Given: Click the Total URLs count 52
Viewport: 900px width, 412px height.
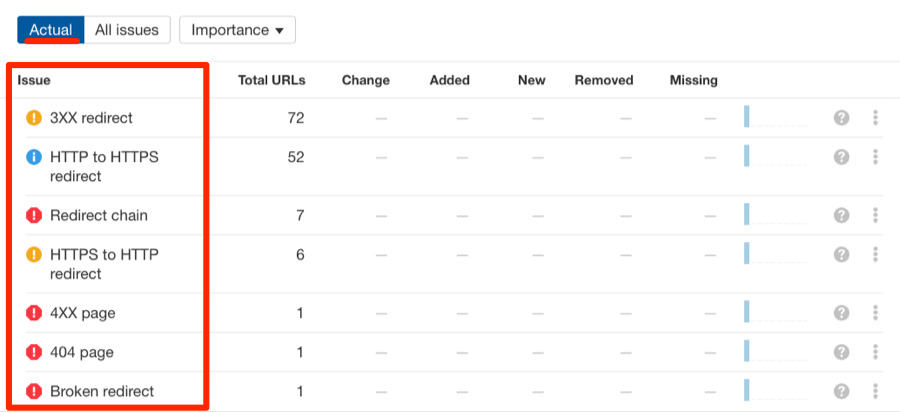Looking at the screenshot, I should pos(295,157).
